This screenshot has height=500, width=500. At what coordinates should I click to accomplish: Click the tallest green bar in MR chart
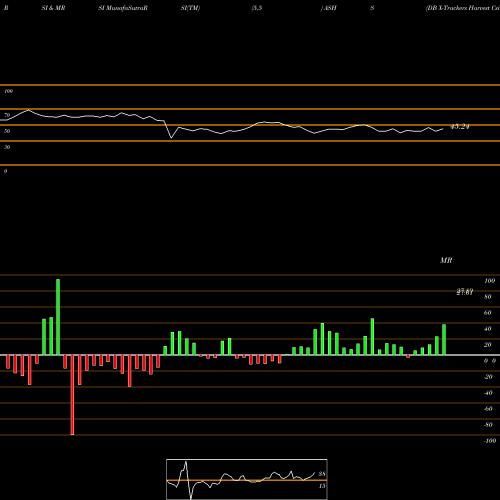(x=58, y=317)
